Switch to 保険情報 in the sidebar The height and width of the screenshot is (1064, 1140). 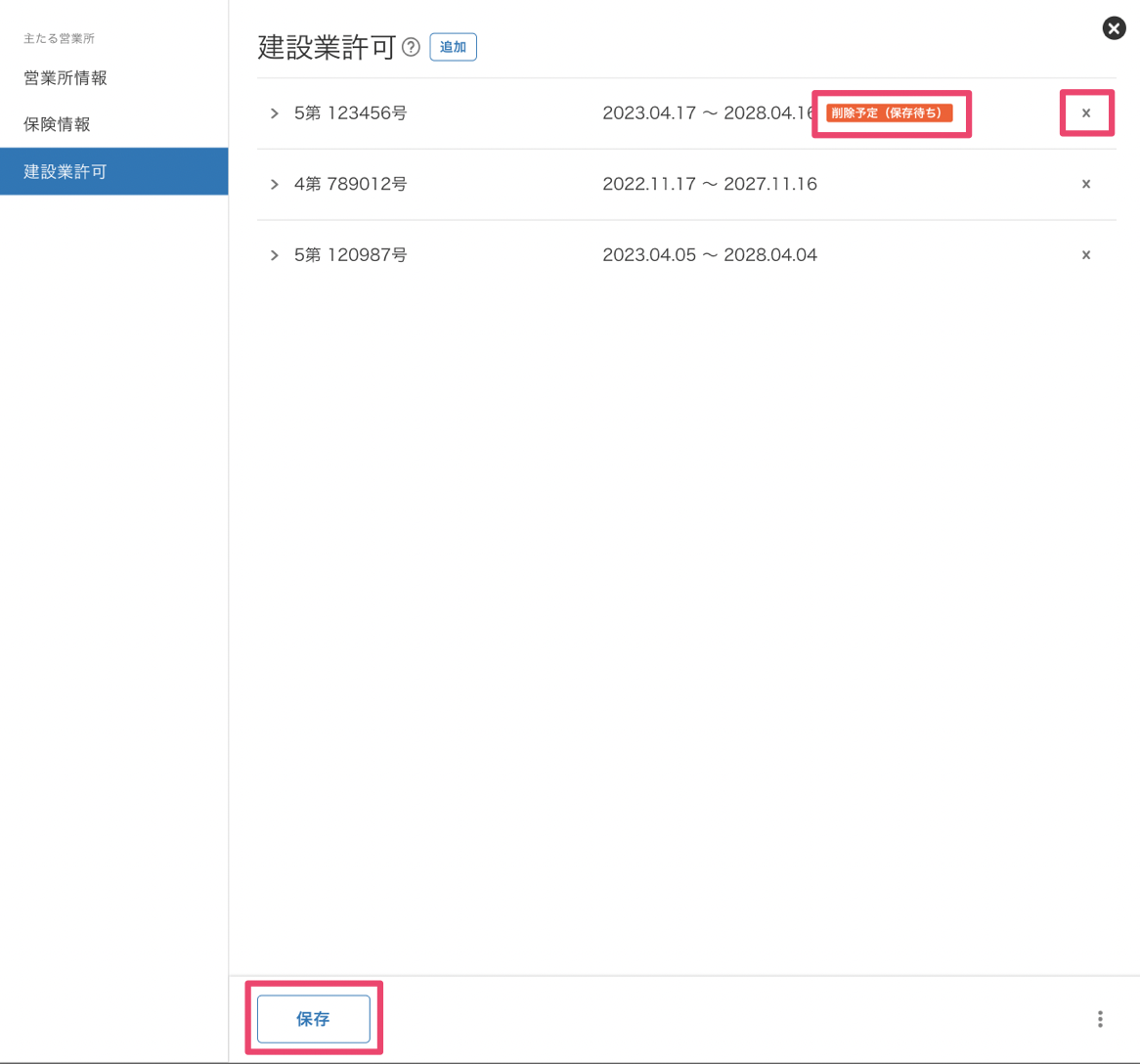(57, 124)
